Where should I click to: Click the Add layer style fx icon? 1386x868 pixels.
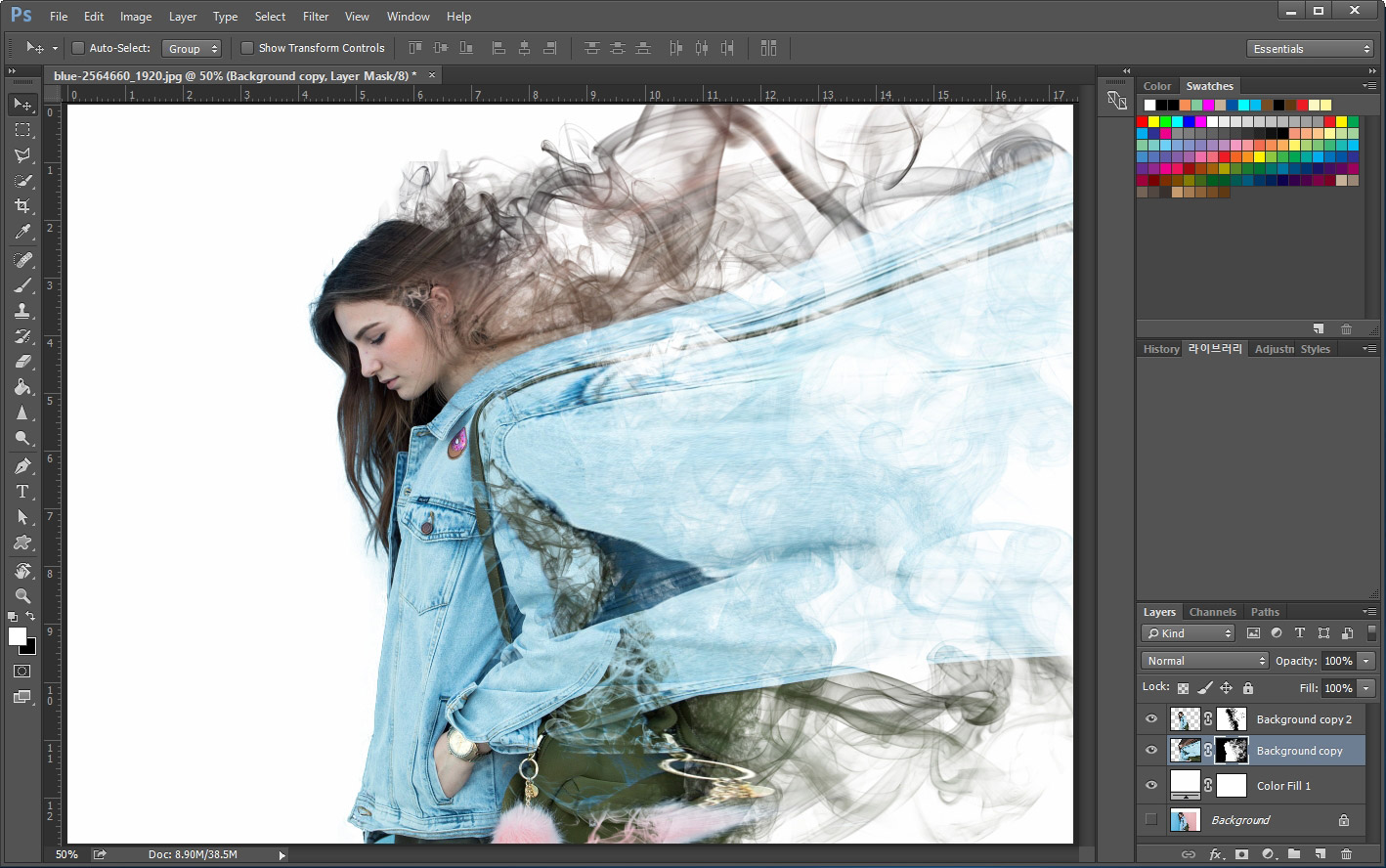(1216, 854)
